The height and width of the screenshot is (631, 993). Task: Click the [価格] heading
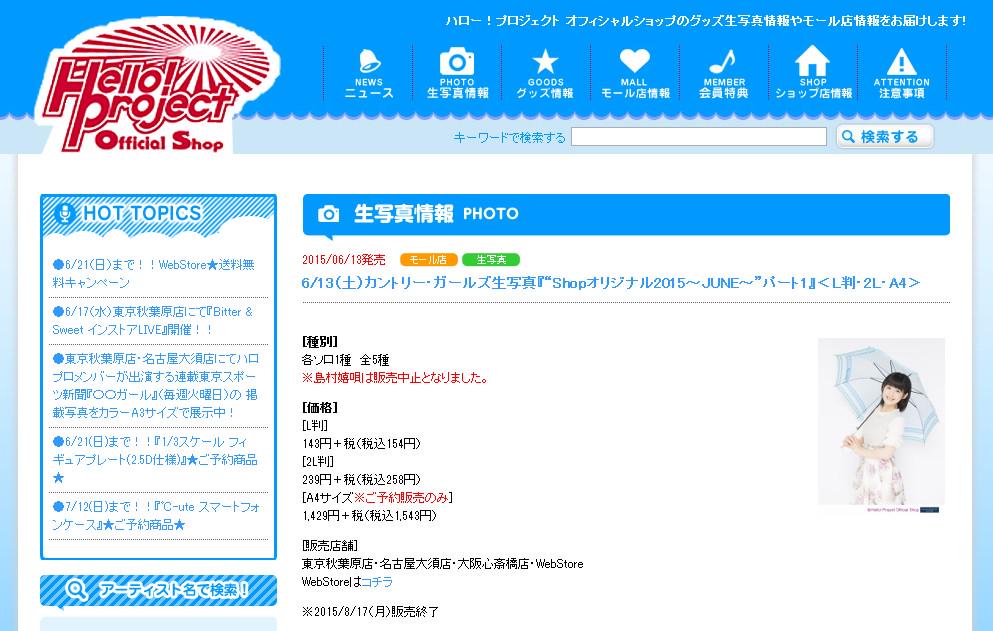[320, 407]
